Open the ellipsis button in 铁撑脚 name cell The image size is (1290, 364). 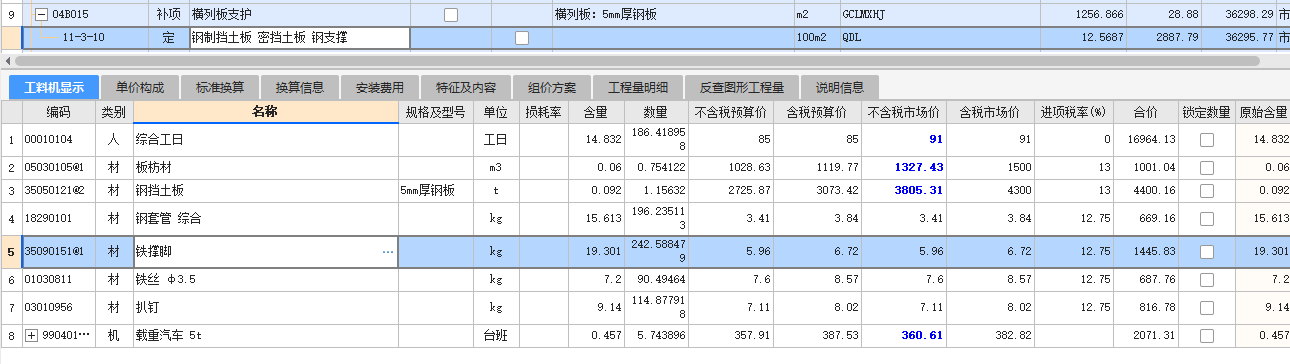tap(388, 252)
